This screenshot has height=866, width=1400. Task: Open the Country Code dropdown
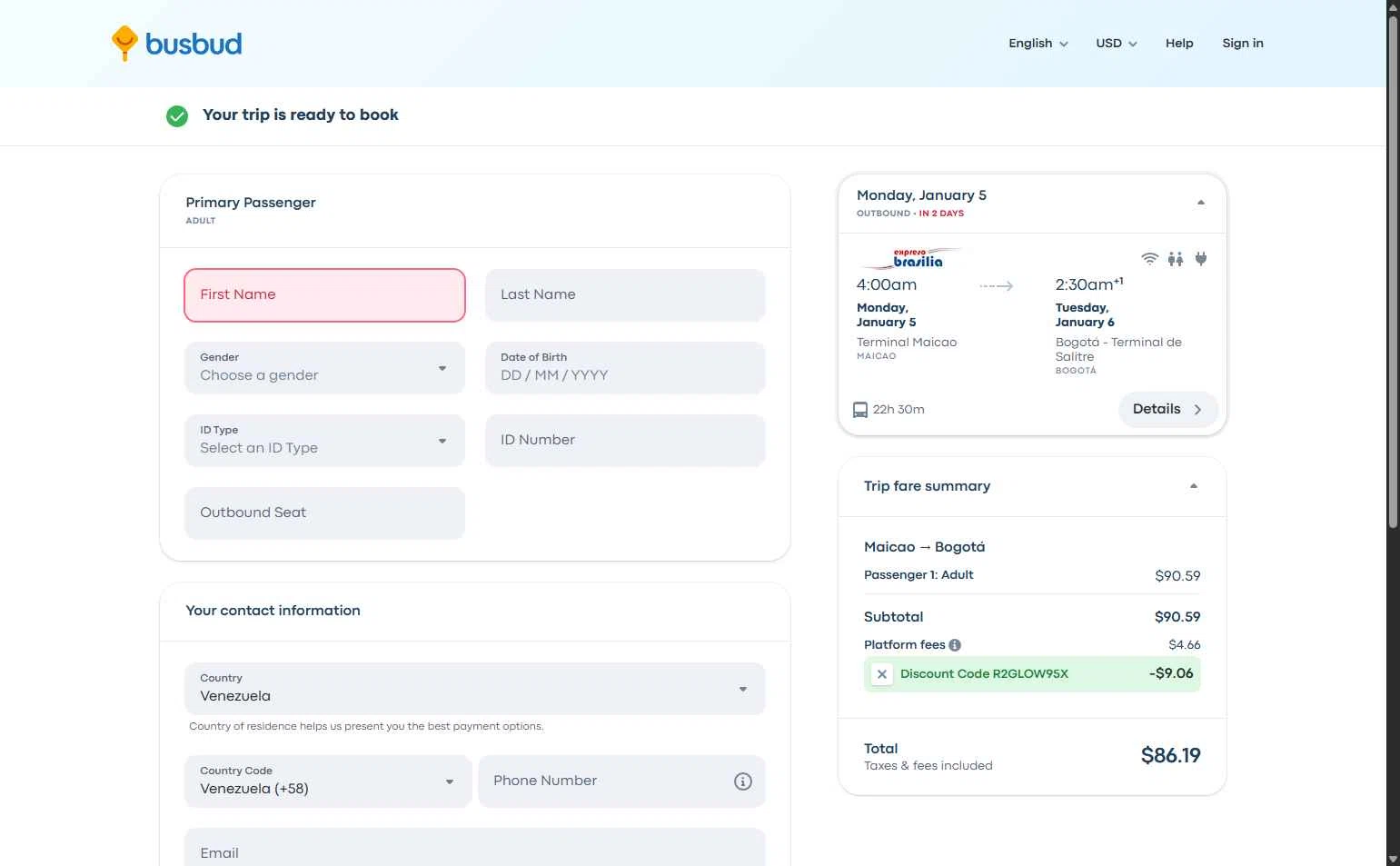click(x=328, y=781)
